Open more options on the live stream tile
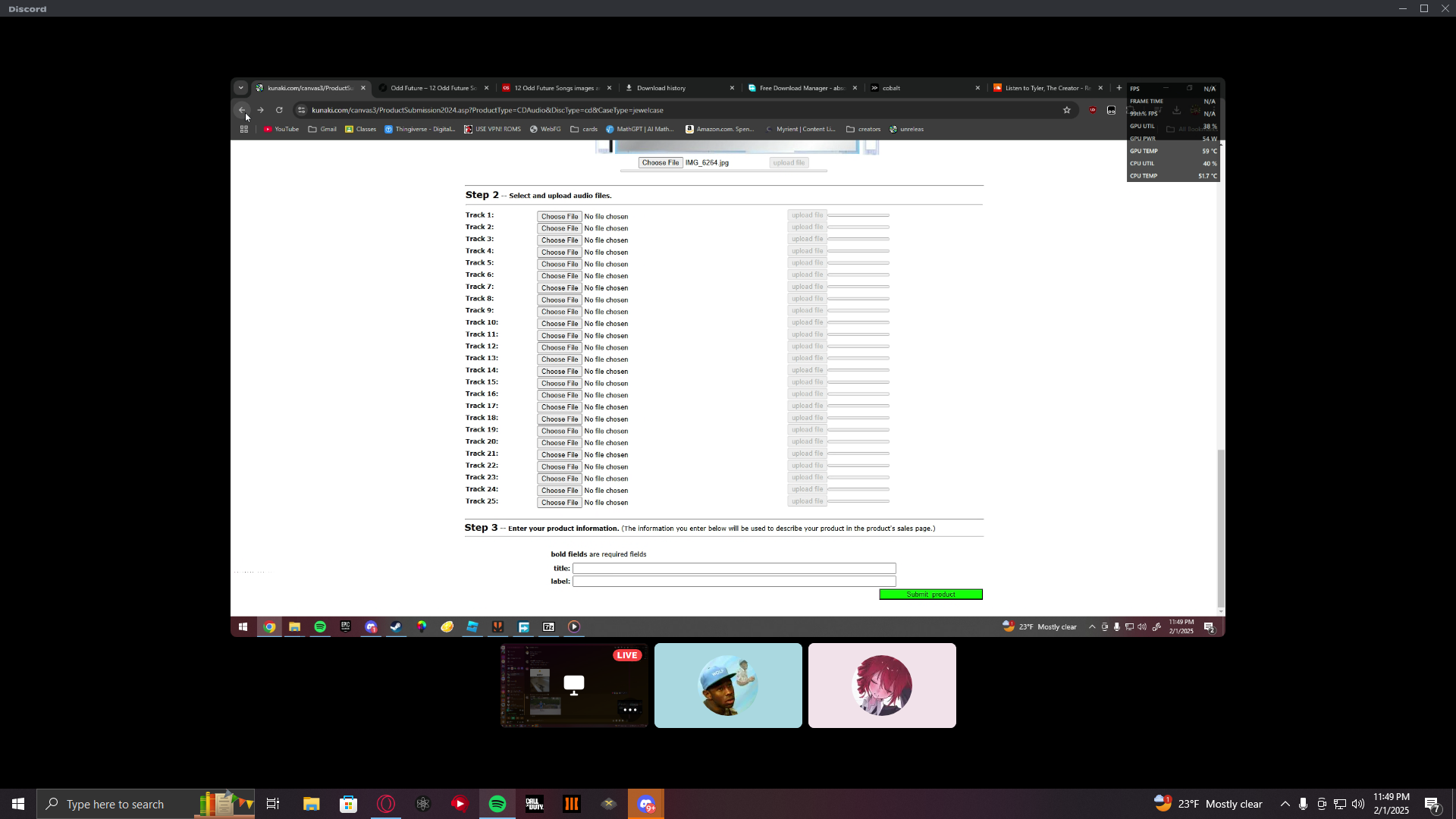The width and height of the screenshot is (1456, 819). 629,710
